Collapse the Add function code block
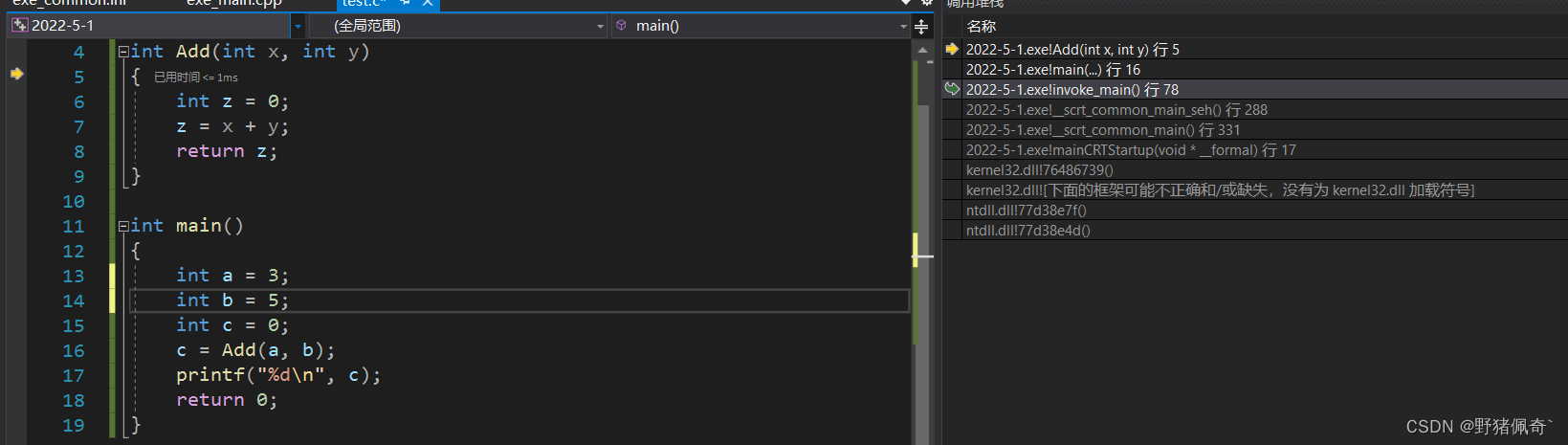 click(x=123, y=52)
